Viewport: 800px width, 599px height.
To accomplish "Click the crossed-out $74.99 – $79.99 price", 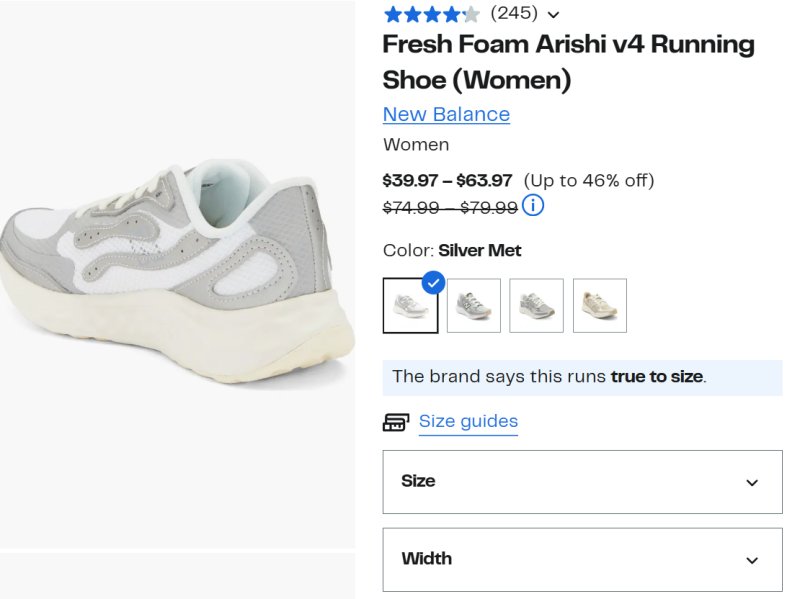I will coord(450,207).
